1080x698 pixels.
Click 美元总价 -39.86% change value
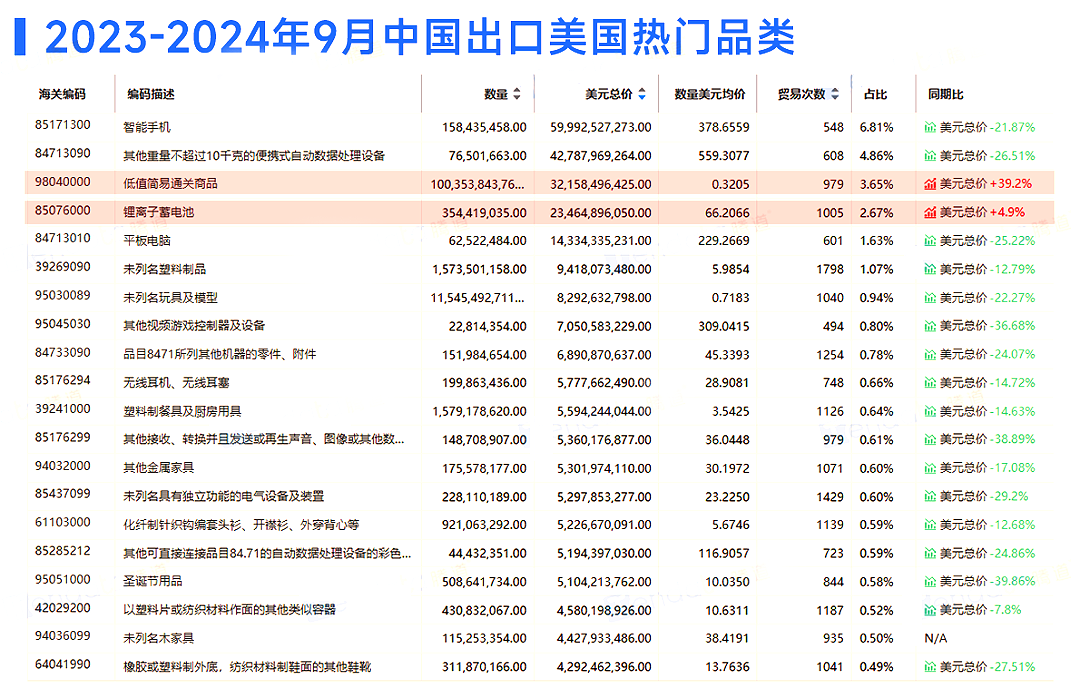tap(988, 582)
